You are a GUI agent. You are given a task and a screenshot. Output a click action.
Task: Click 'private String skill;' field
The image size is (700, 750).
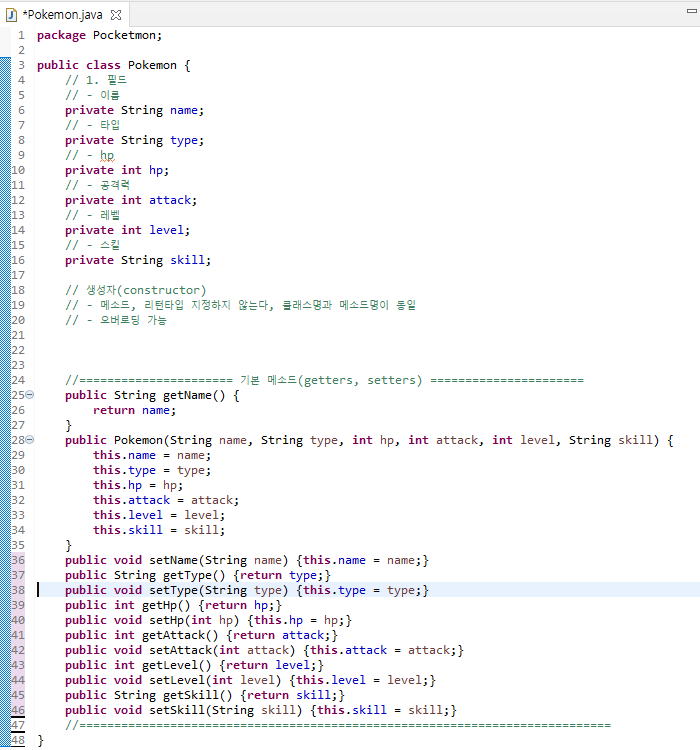pos(138,260)
